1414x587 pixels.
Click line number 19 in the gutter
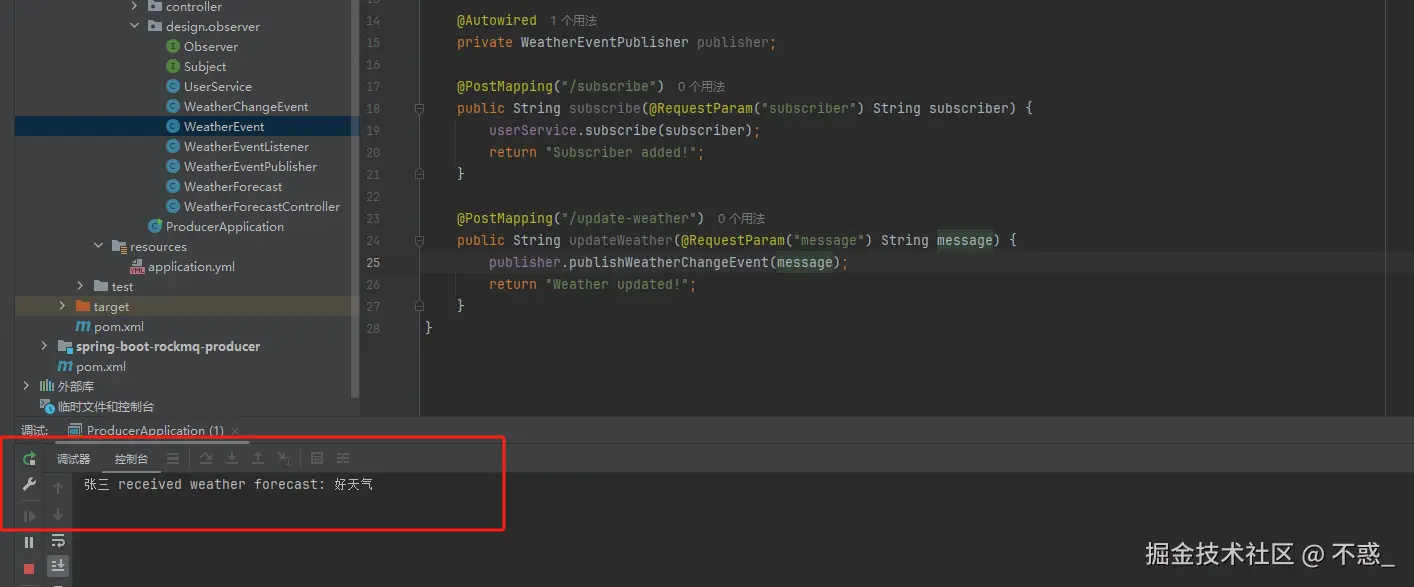click(373, 131)
